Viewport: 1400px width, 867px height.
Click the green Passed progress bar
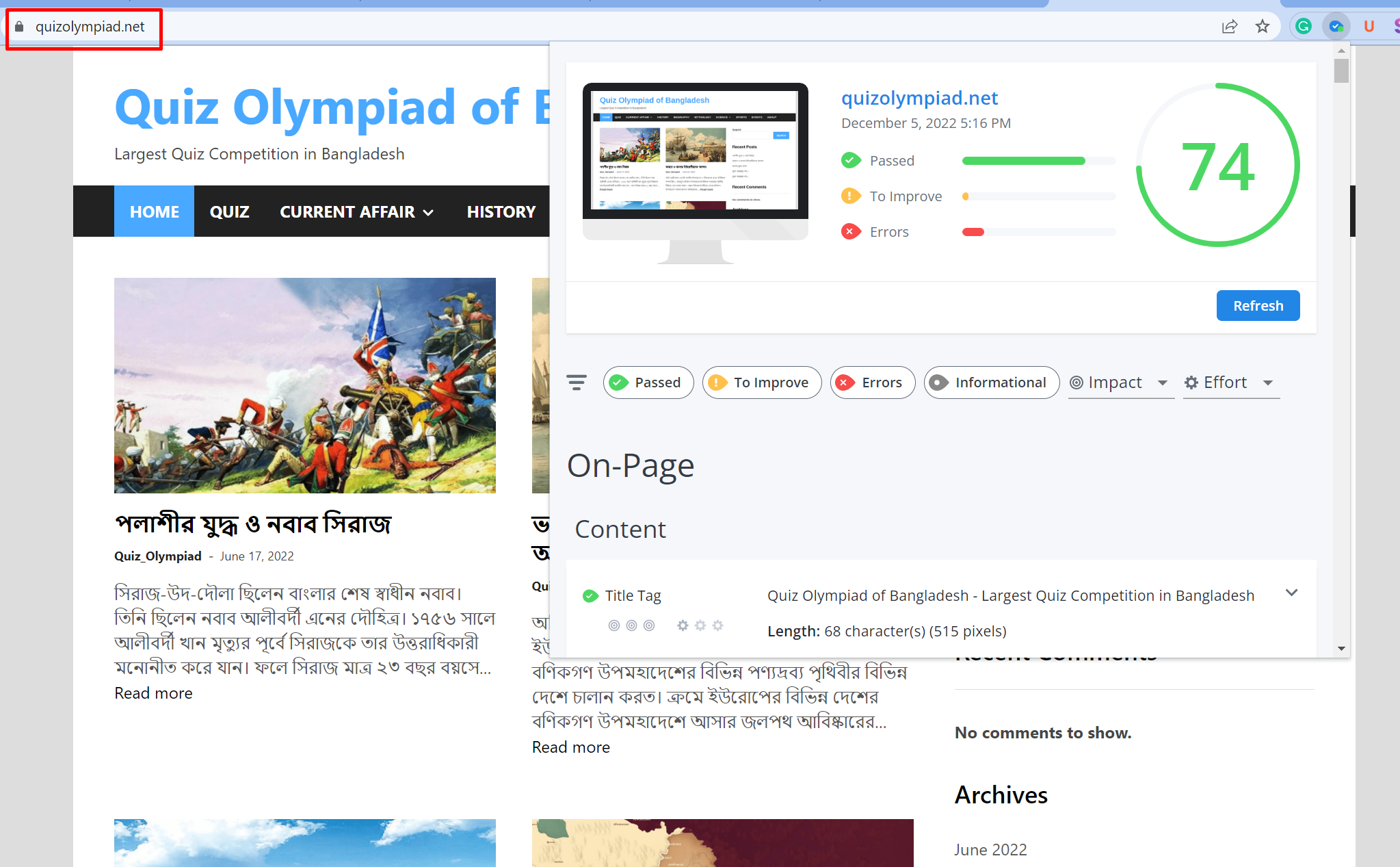pos(1023,161)
